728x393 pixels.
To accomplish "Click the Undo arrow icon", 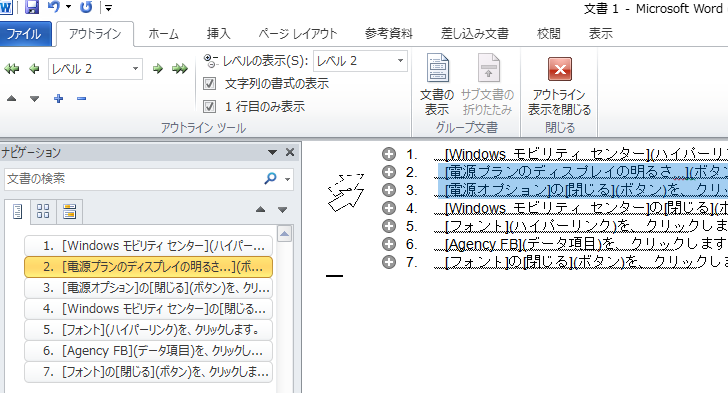I will [54, 7].
